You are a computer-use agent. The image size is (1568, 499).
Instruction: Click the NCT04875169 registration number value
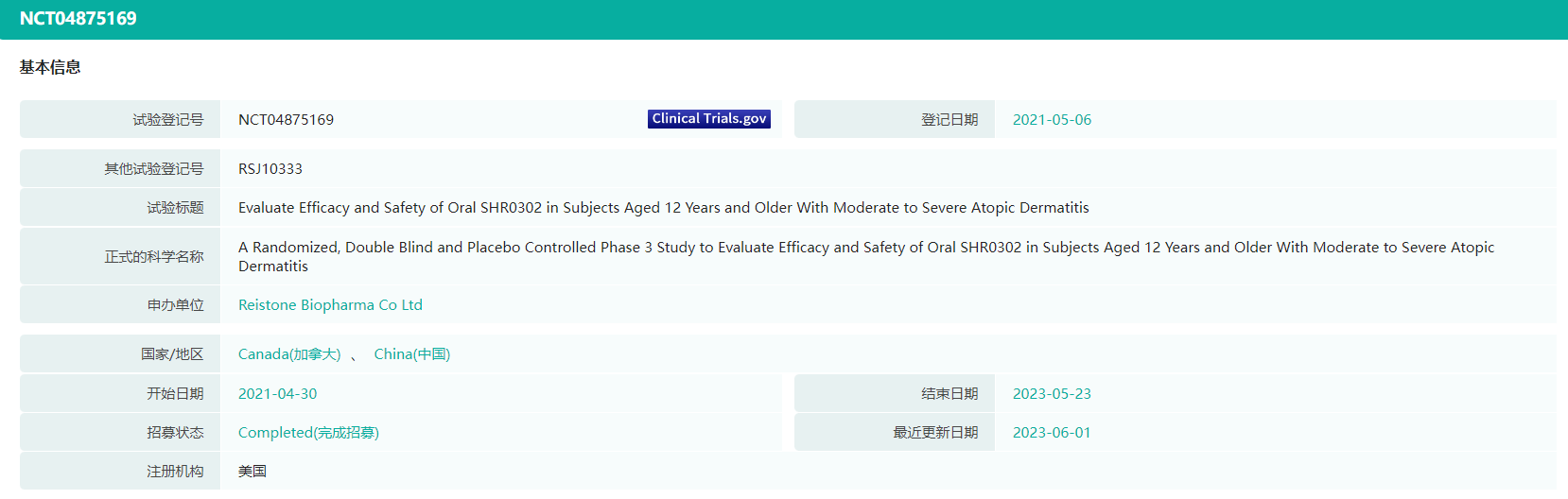[286, 120]
